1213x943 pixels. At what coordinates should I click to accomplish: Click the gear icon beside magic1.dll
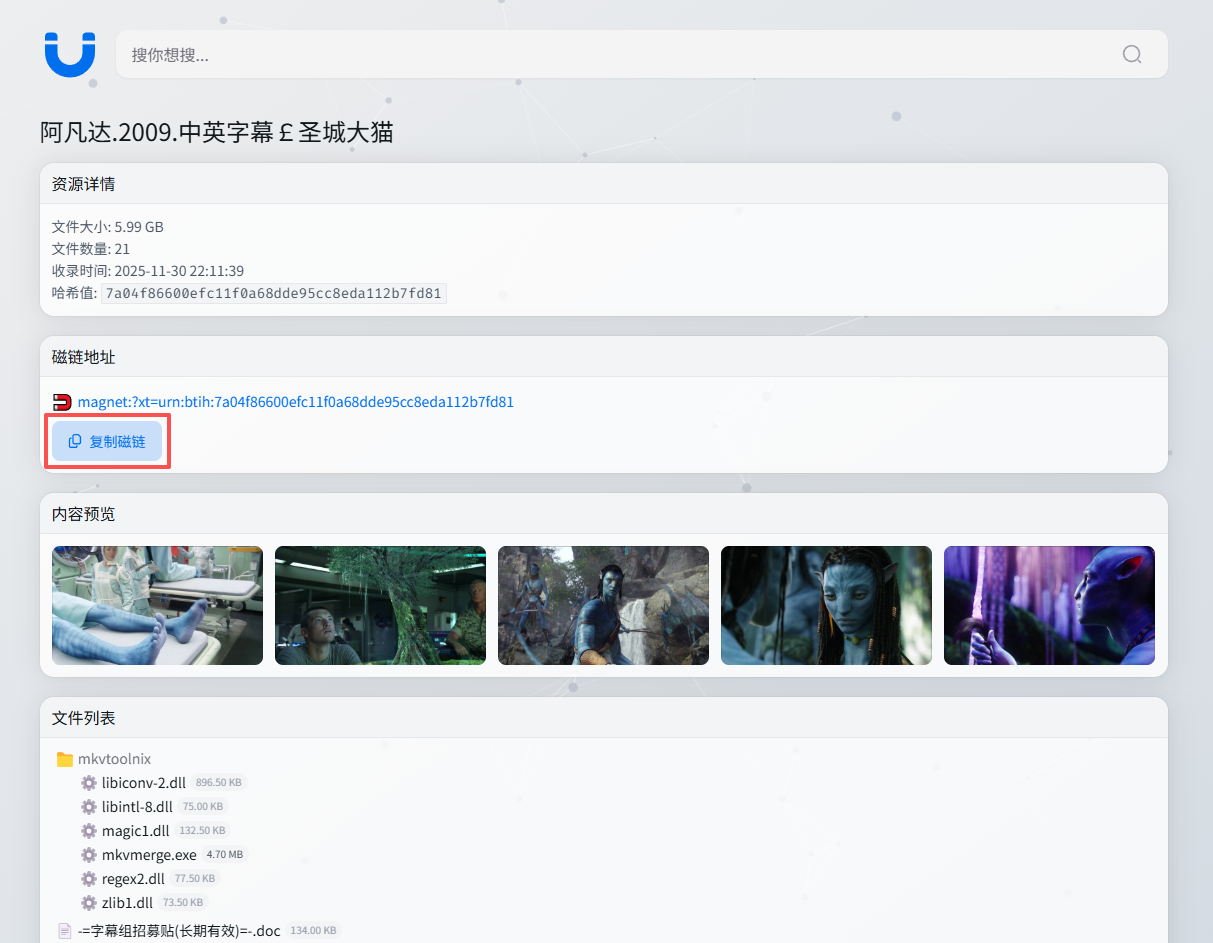89,831
